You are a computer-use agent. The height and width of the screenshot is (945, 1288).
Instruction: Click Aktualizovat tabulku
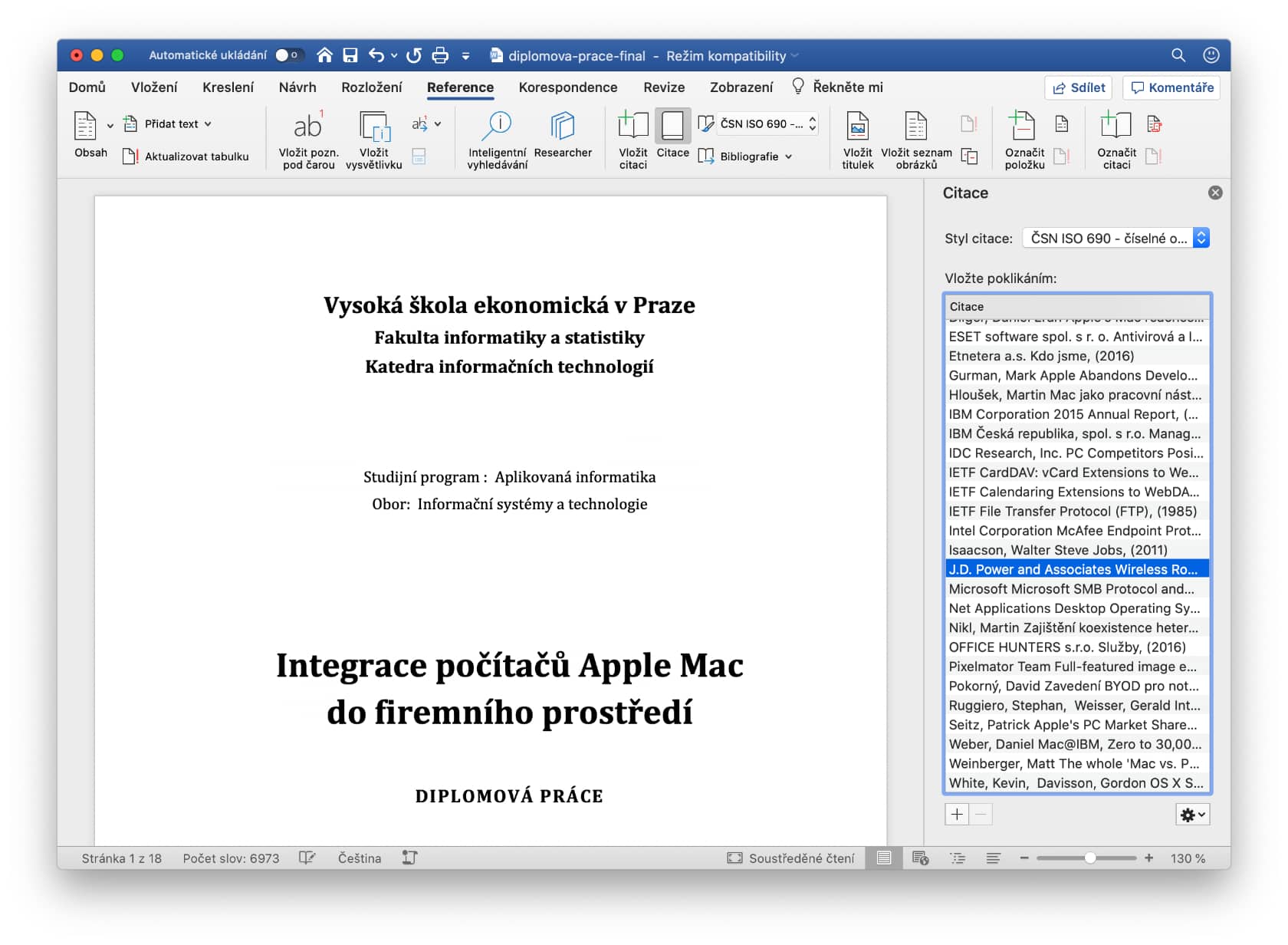point(186,156)
